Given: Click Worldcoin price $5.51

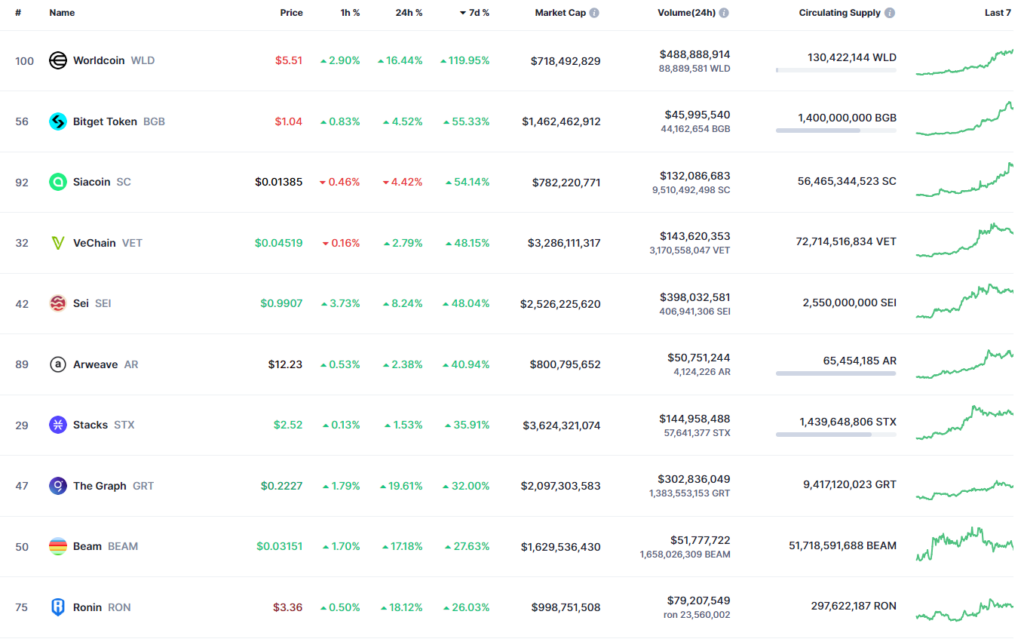Looking at the screenshot, I should pyautogui.click(x=289, y=61).
